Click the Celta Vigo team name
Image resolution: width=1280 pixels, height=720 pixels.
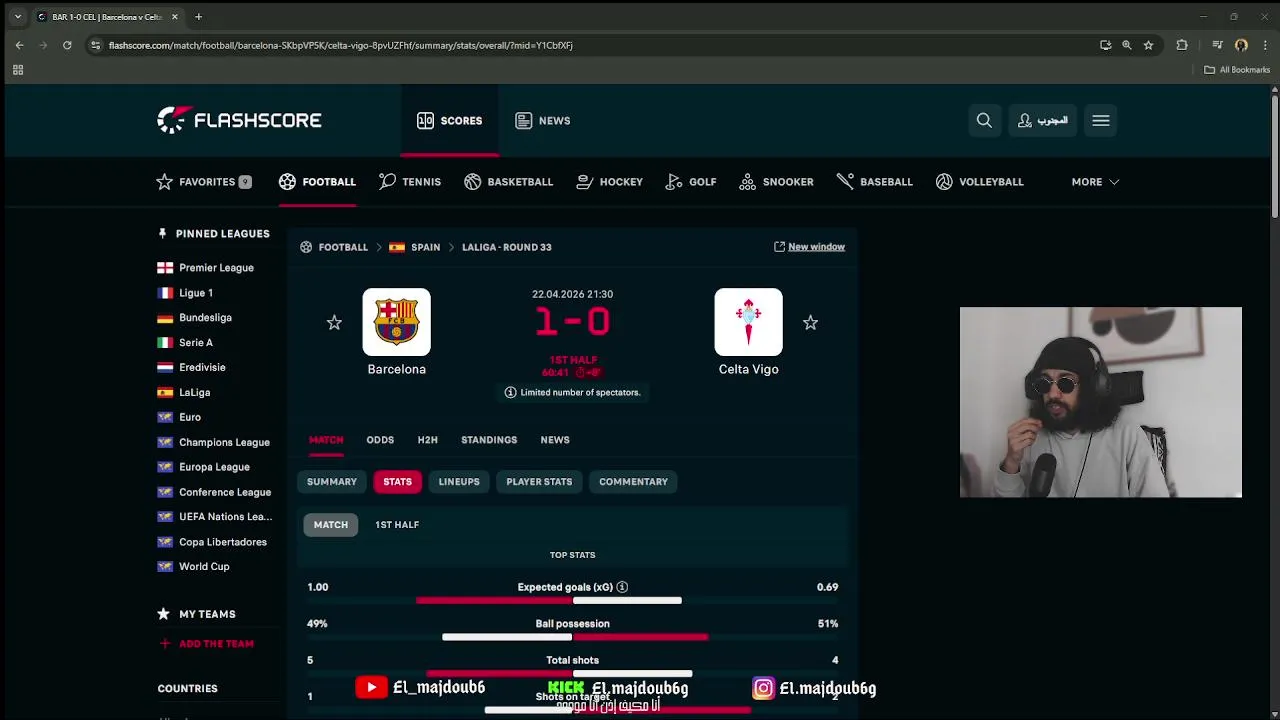[x=748, y=370]
